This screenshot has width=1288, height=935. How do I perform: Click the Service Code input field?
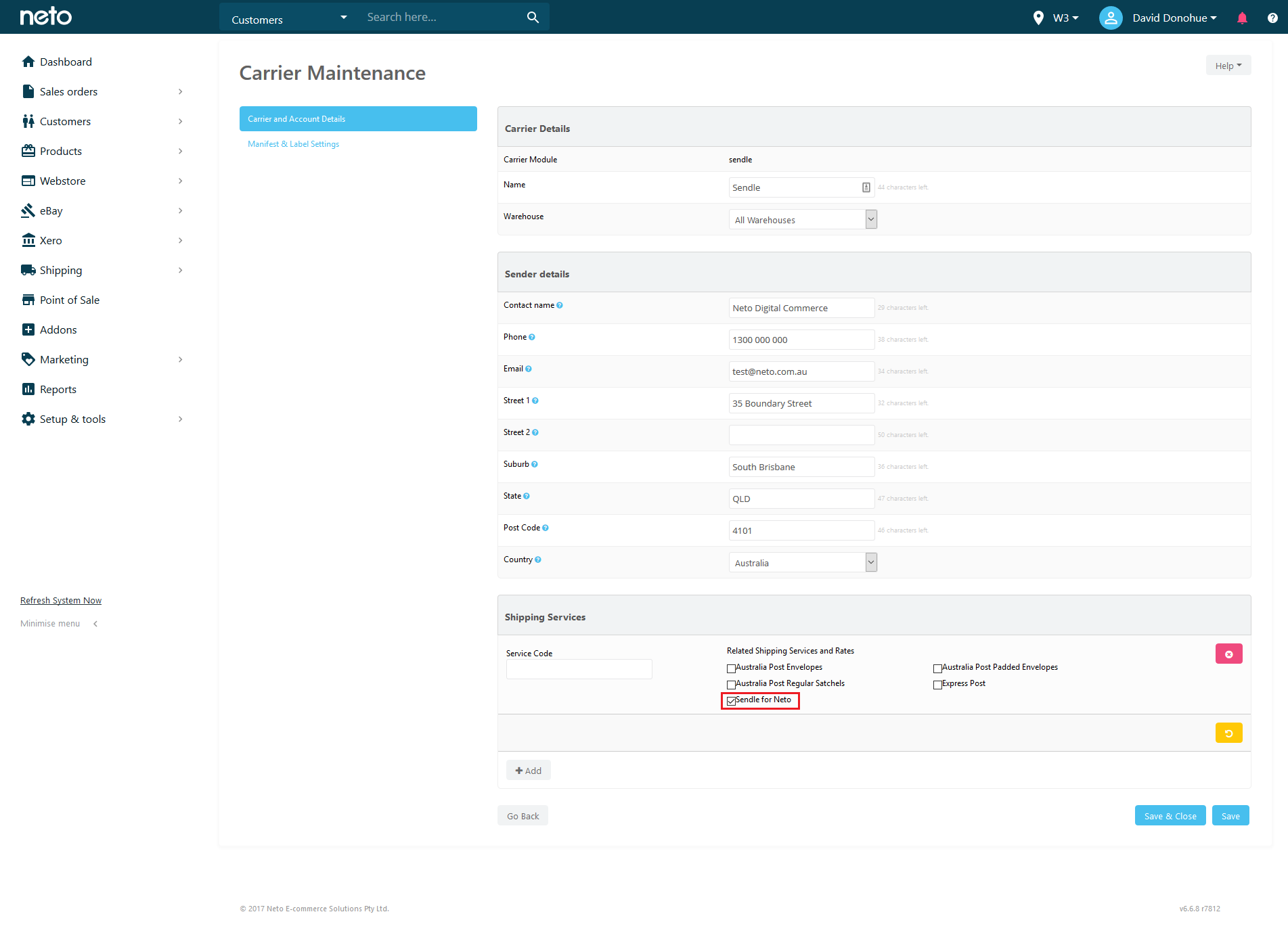point(579,669)
